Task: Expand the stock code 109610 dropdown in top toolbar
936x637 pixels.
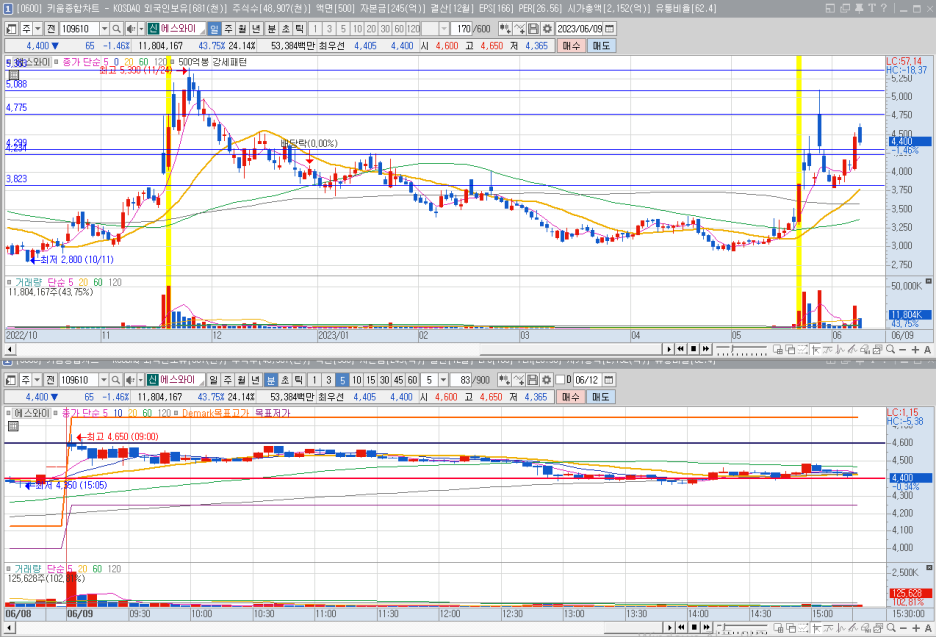Action: (104, 29)
